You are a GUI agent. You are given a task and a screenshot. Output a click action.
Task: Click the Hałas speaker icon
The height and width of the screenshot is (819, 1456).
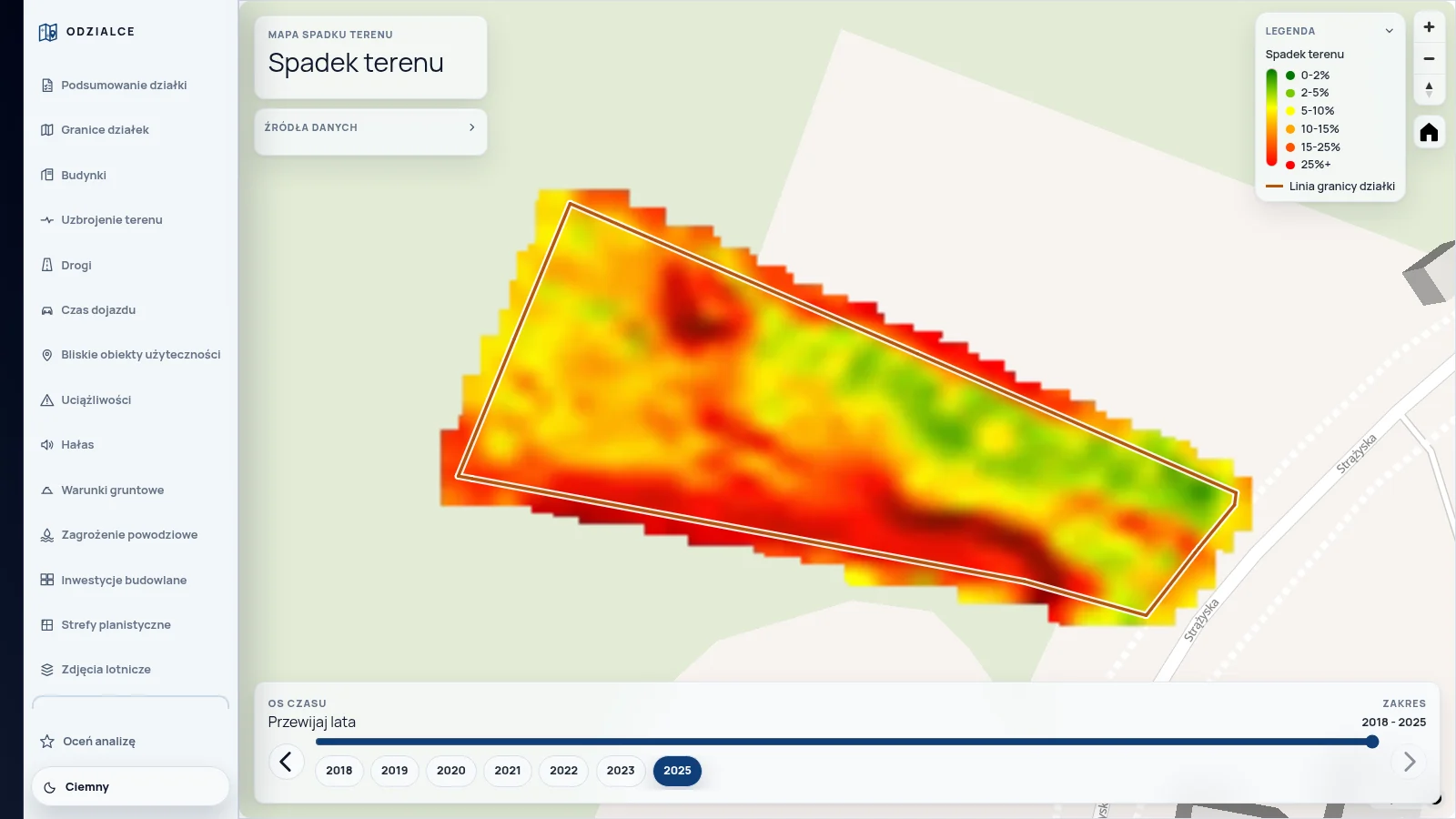click(x=47, y=445)
